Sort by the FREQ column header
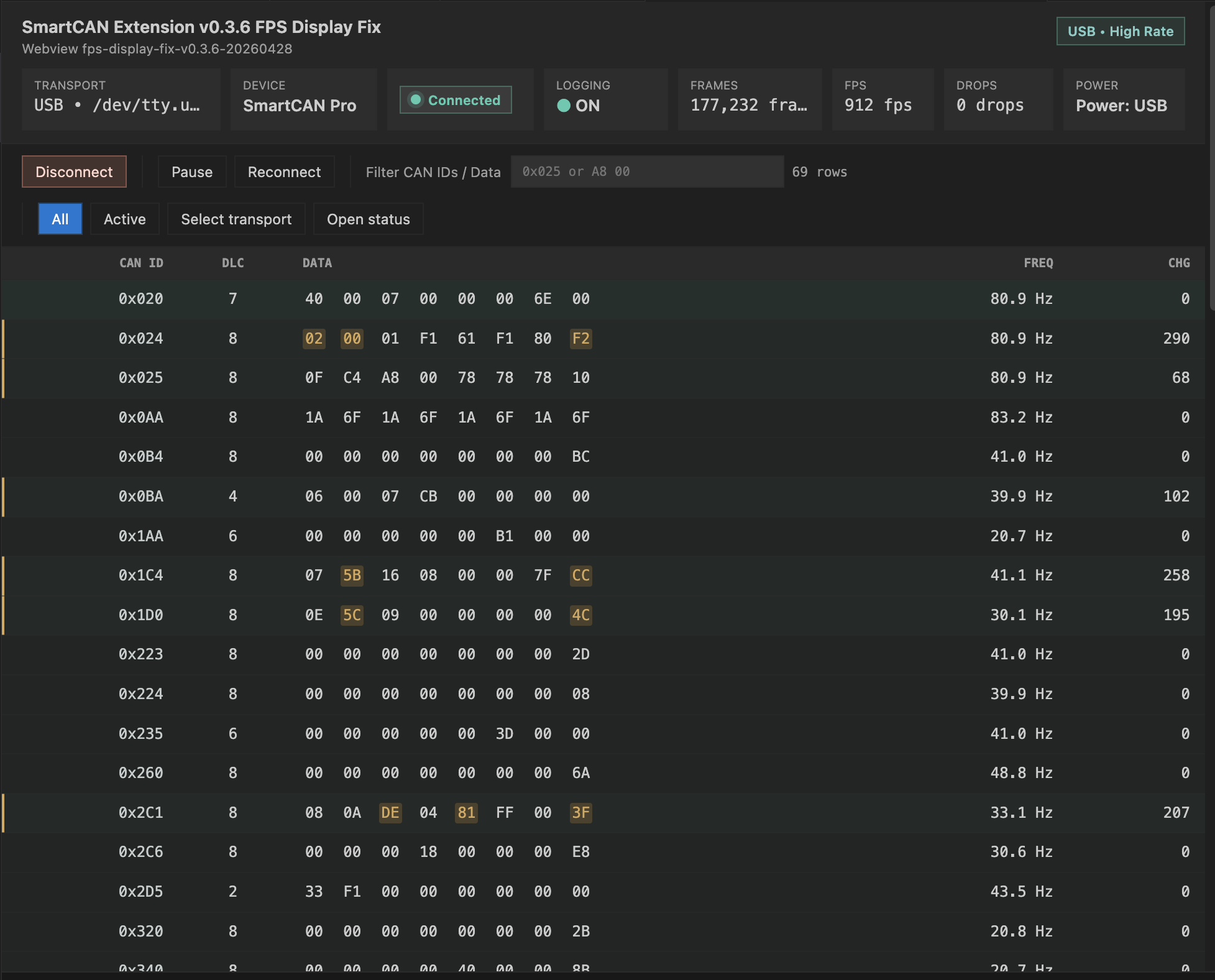Viewport: 1215px width, 980px height. click(x=1038, y=263)
